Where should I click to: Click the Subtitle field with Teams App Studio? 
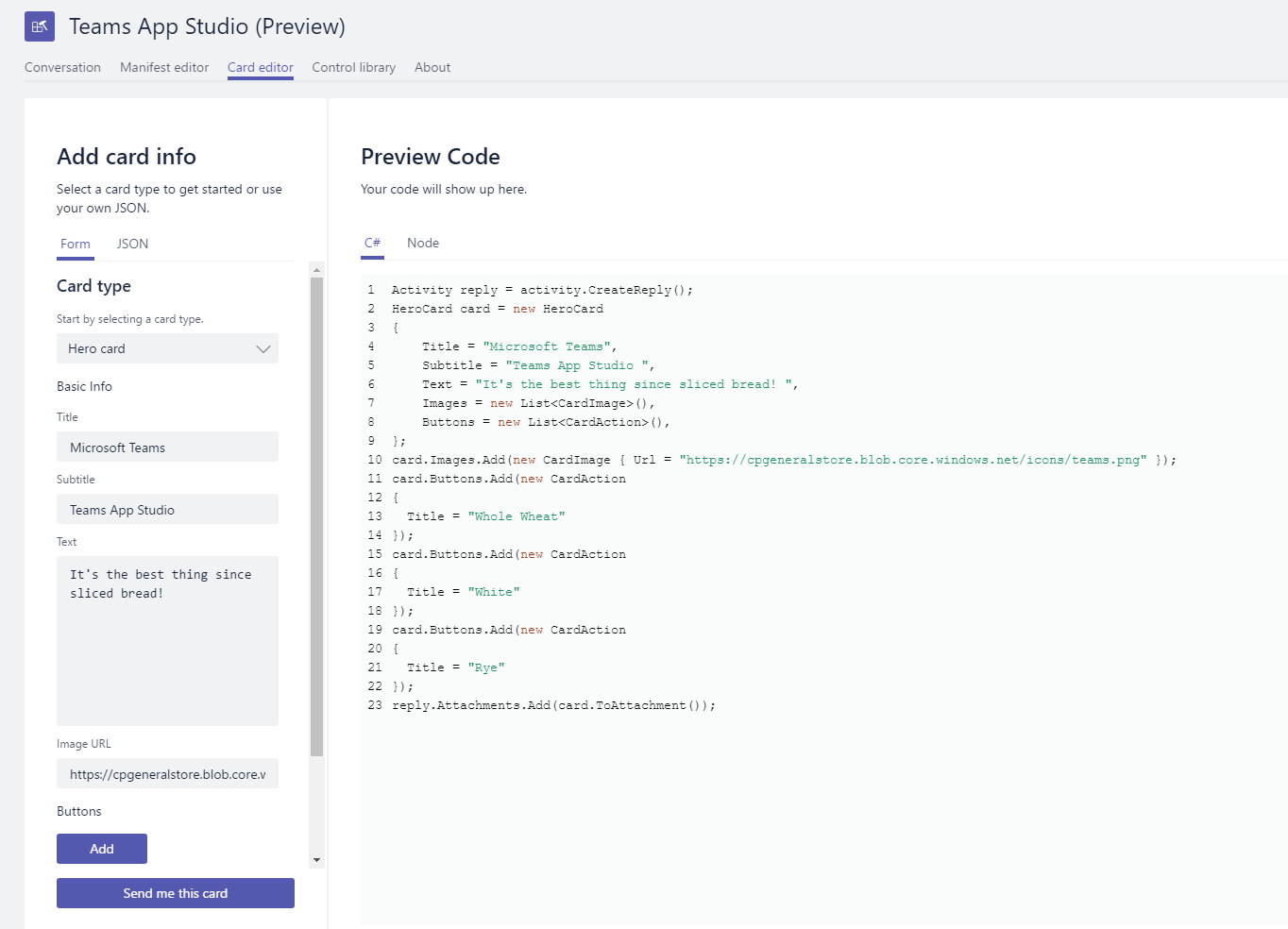coord(167,509)
